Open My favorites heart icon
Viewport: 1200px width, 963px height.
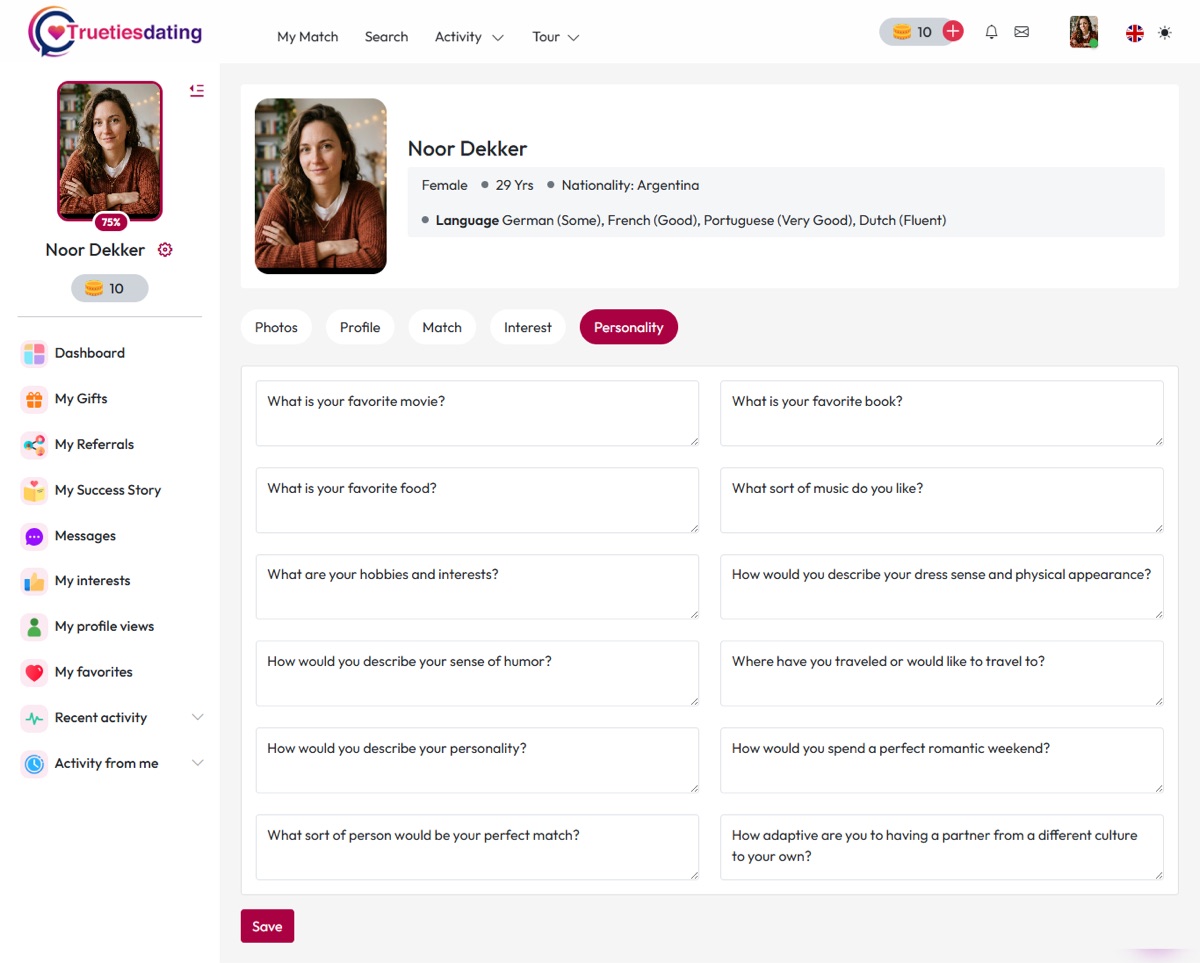34,672
